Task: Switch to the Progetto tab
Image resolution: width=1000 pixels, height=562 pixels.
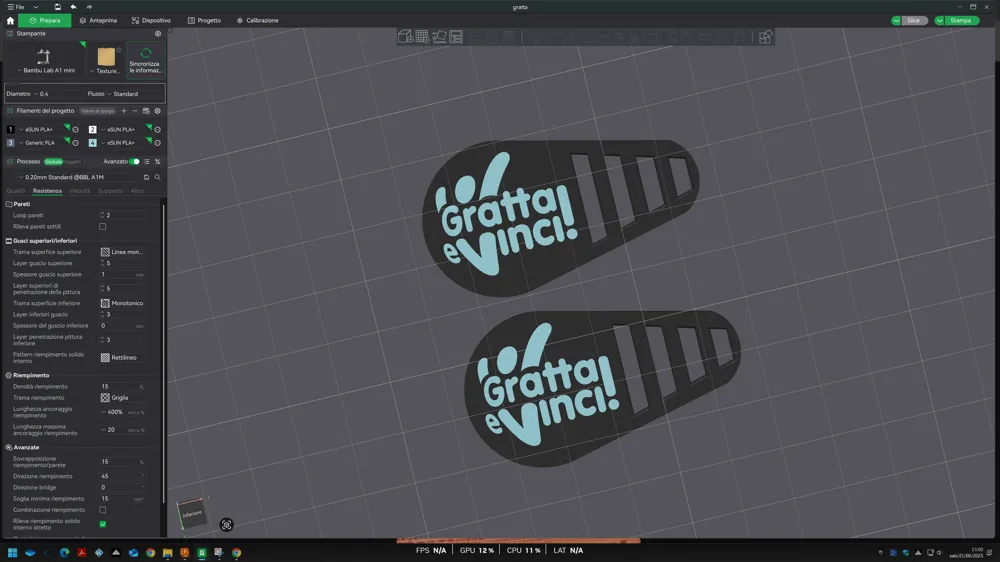Action: 204,20
